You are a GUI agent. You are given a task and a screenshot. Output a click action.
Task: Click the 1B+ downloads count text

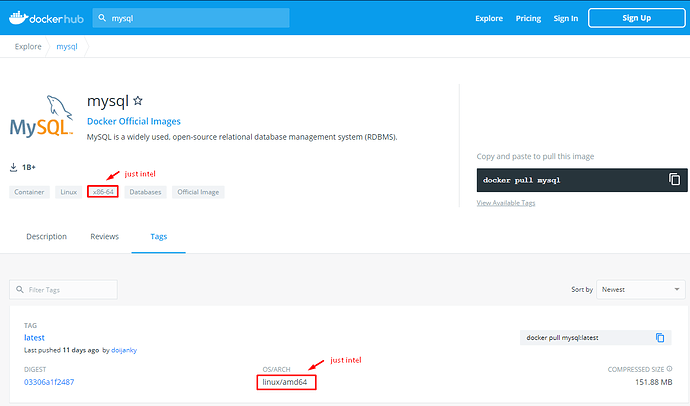pos(29,167)
